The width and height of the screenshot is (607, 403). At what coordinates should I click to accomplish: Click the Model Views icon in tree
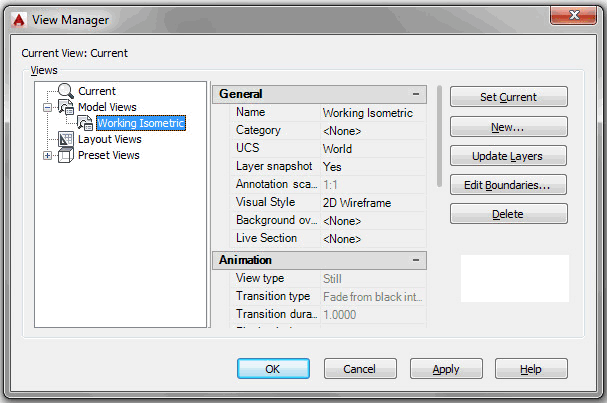tap(65, 108)
